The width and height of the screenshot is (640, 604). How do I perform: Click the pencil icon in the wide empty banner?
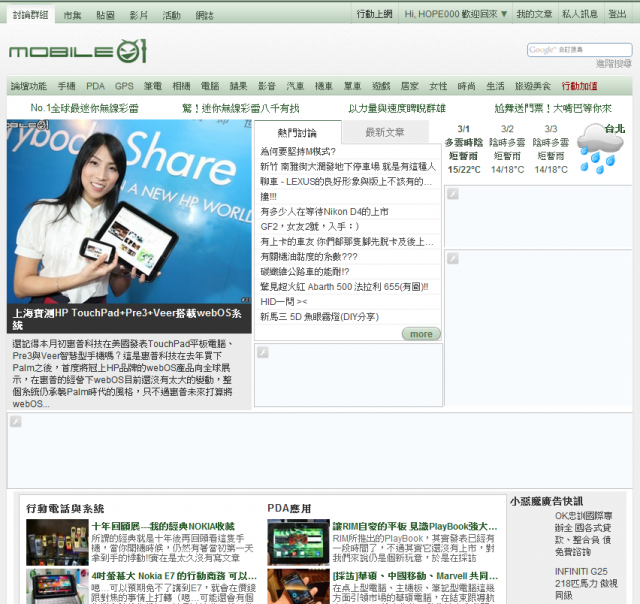pyautogui.click(x=16, y=421)
